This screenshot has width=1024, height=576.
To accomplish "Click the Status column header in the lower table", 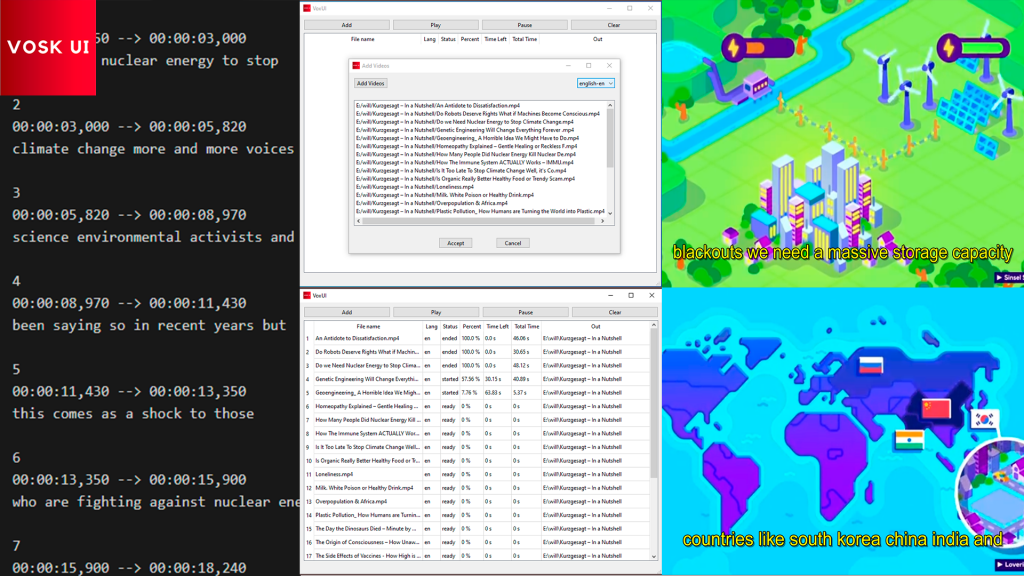I will click(450, 326).
